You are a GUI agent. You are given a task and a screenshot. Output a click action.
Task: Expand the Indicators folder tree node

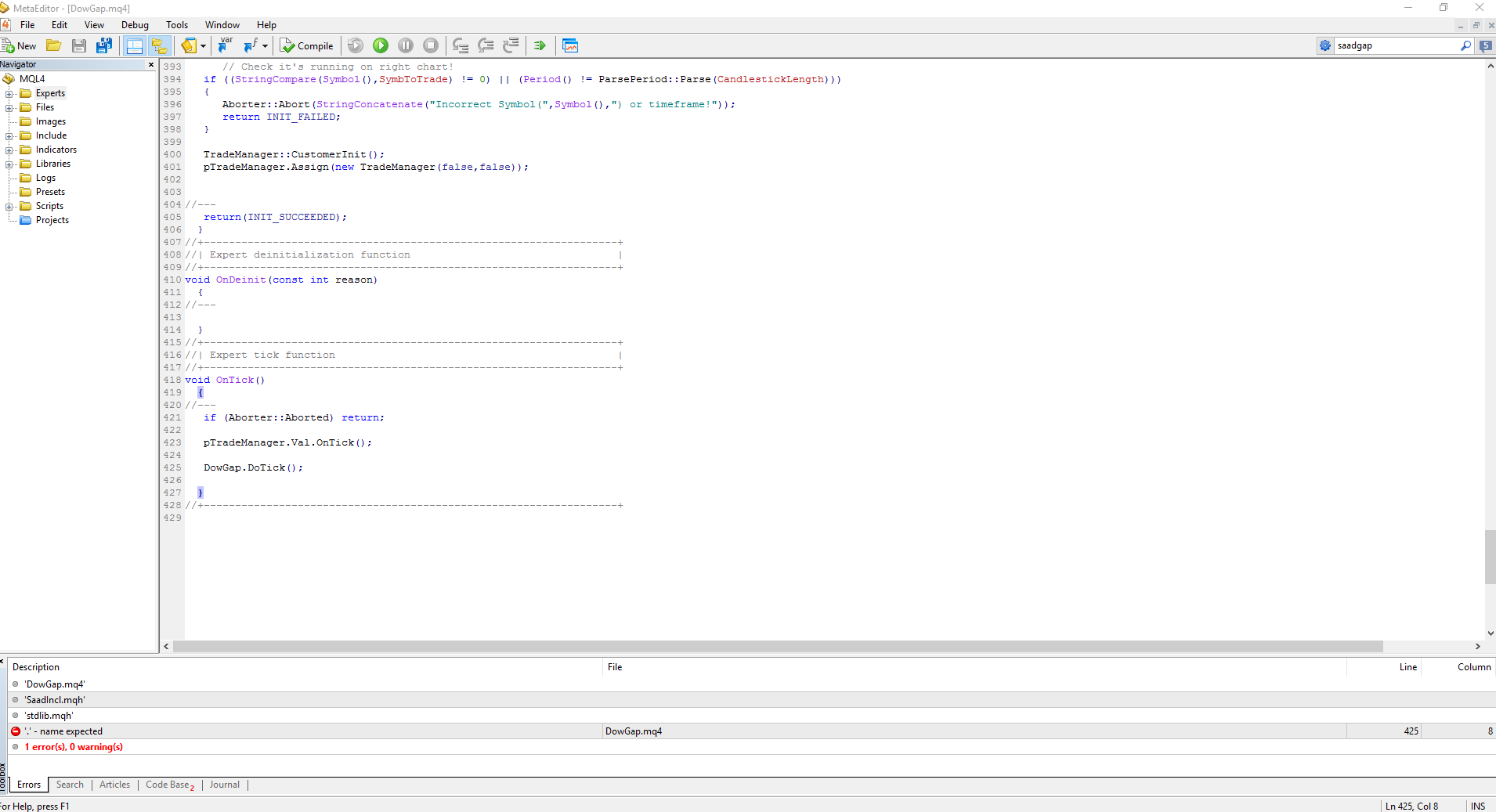point(9,150)
